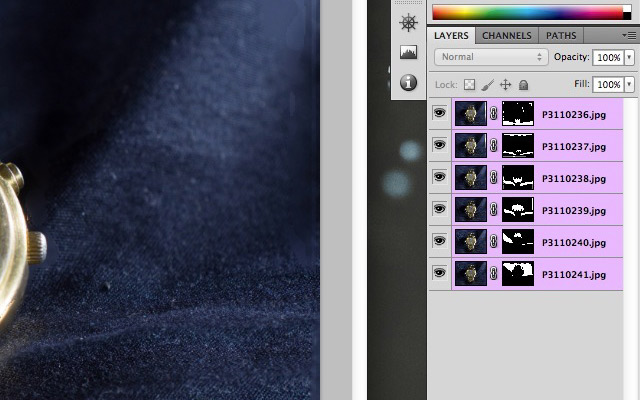Screen dimensions: 640x400
Task: Toggle mask link icon on P3110240.jpg
Action: (x=493, y=241)
